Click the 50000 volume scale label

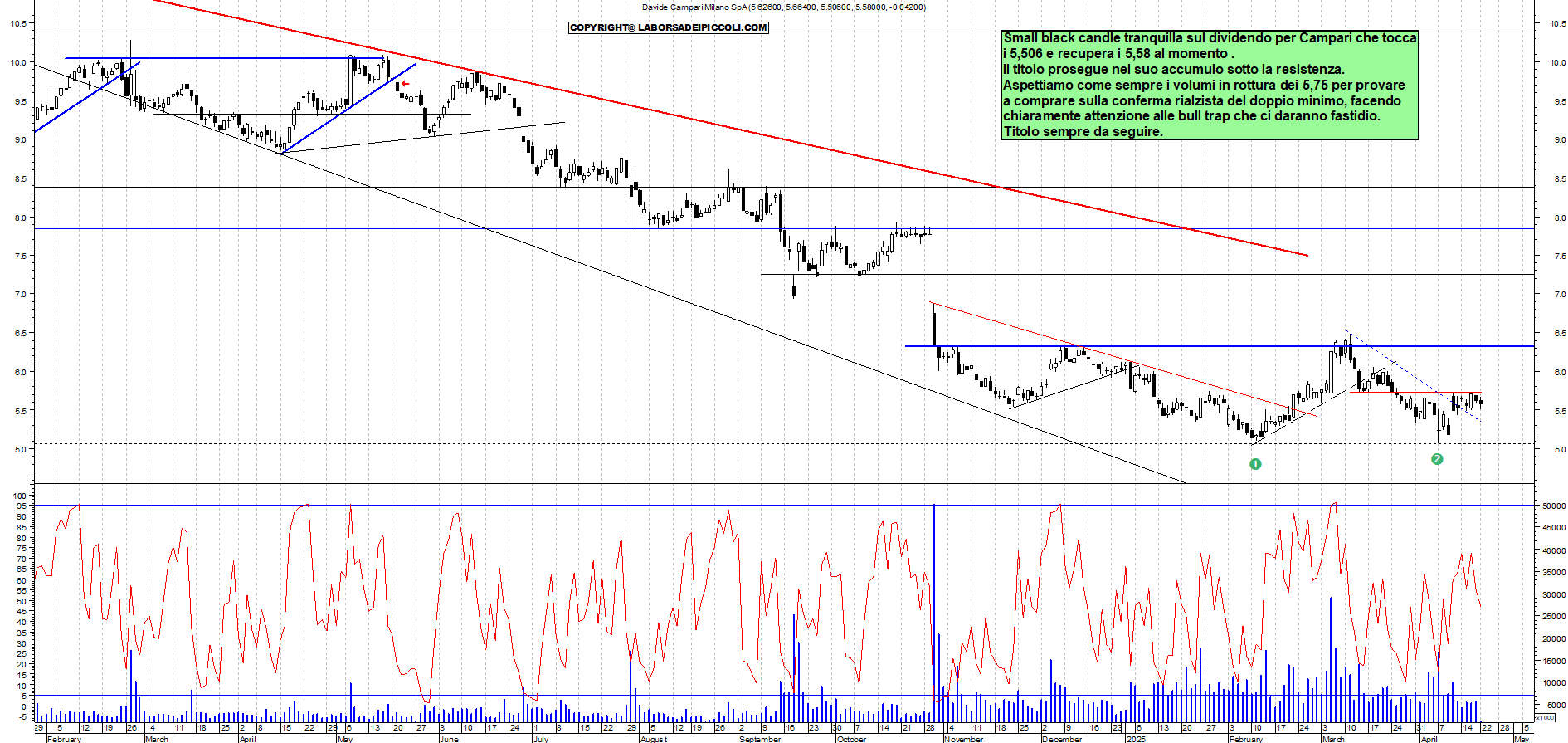pos(1553,506)
